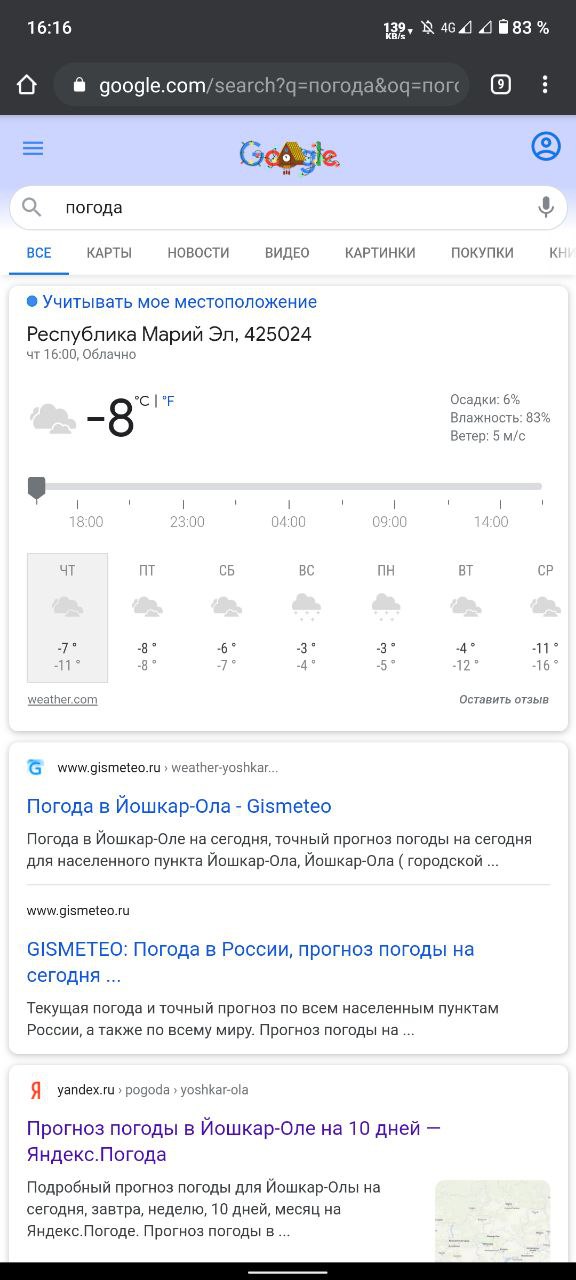Screen dimensions: 576x1280
Task: Select the ПТ forecast day
Action: pos(147,618)
